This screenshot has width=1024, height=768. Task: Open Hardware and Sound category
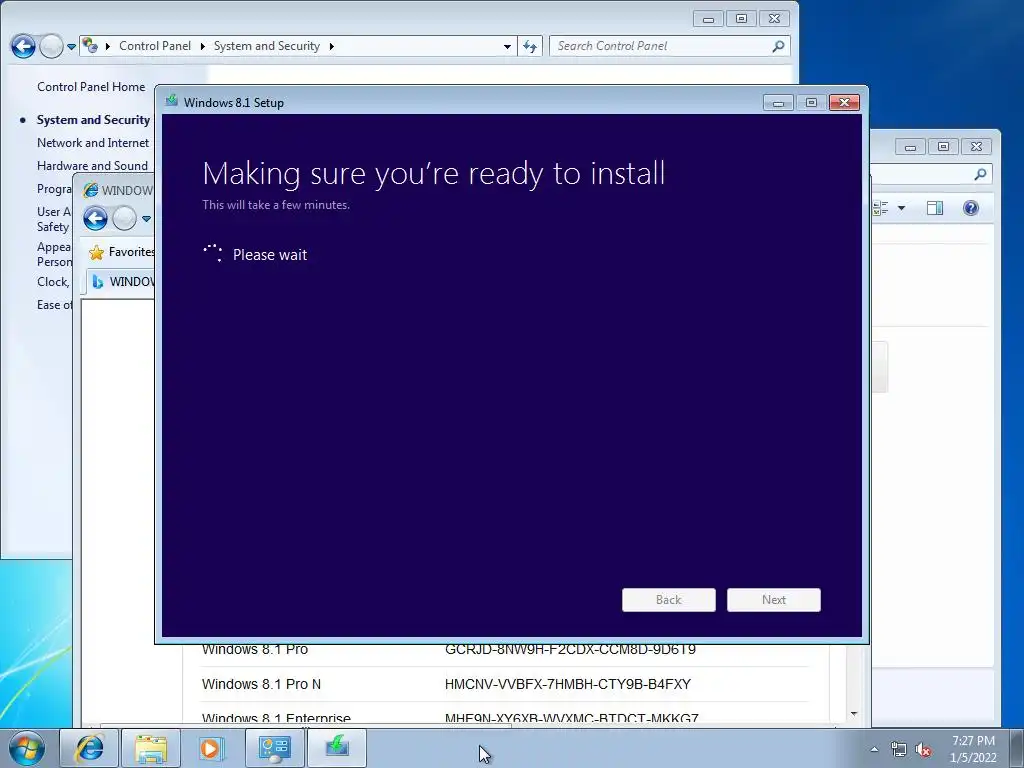(92, 165)
